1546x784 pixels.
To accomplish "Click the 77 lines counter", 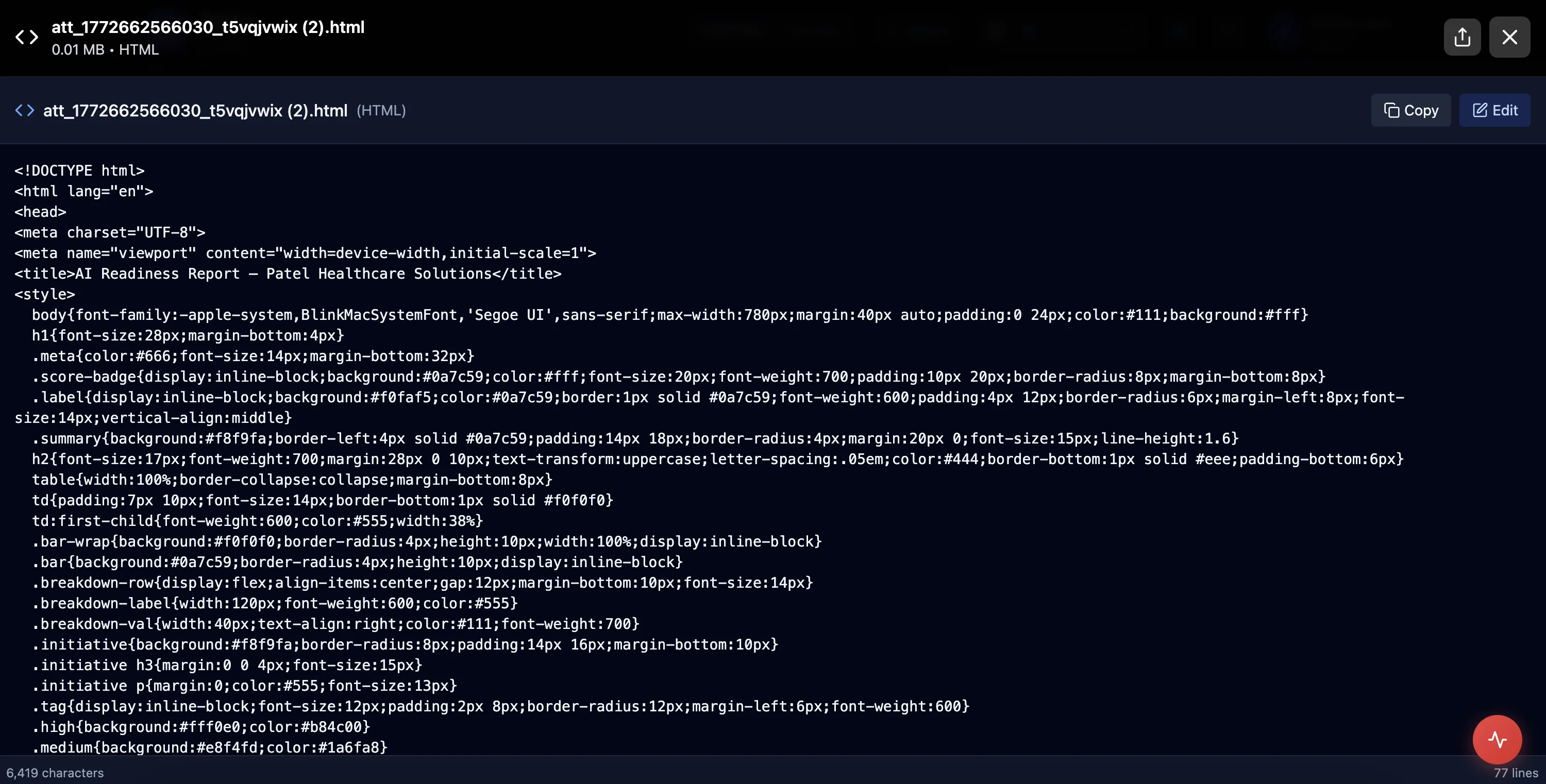I will tap(1516, 773).
